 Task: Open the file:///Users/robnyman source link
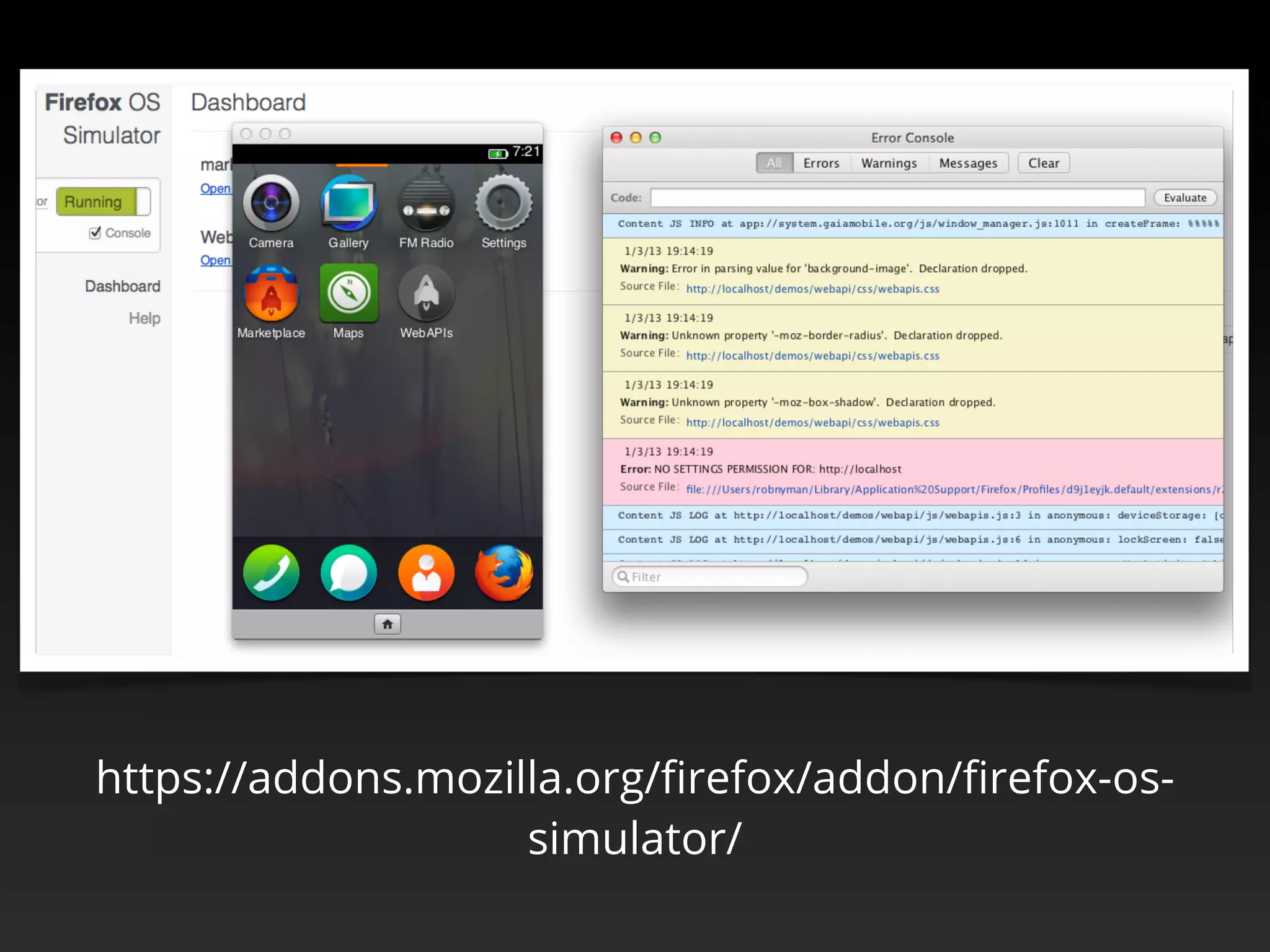(x=954, y=490)
